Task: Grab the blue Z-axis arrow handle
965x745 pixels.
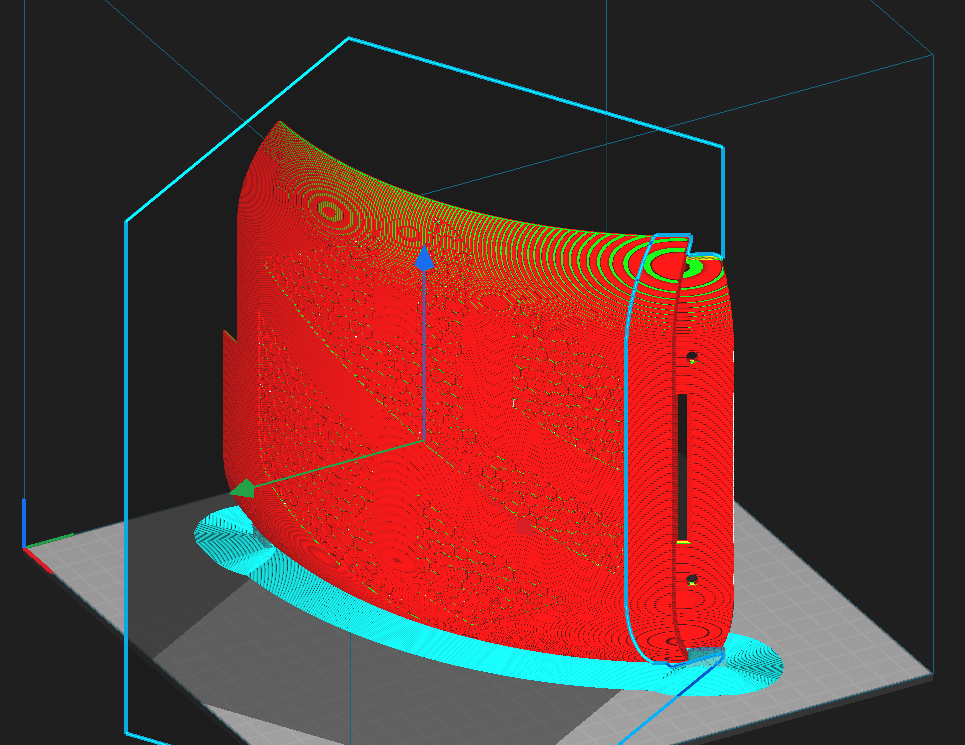Action: (424, 258)
